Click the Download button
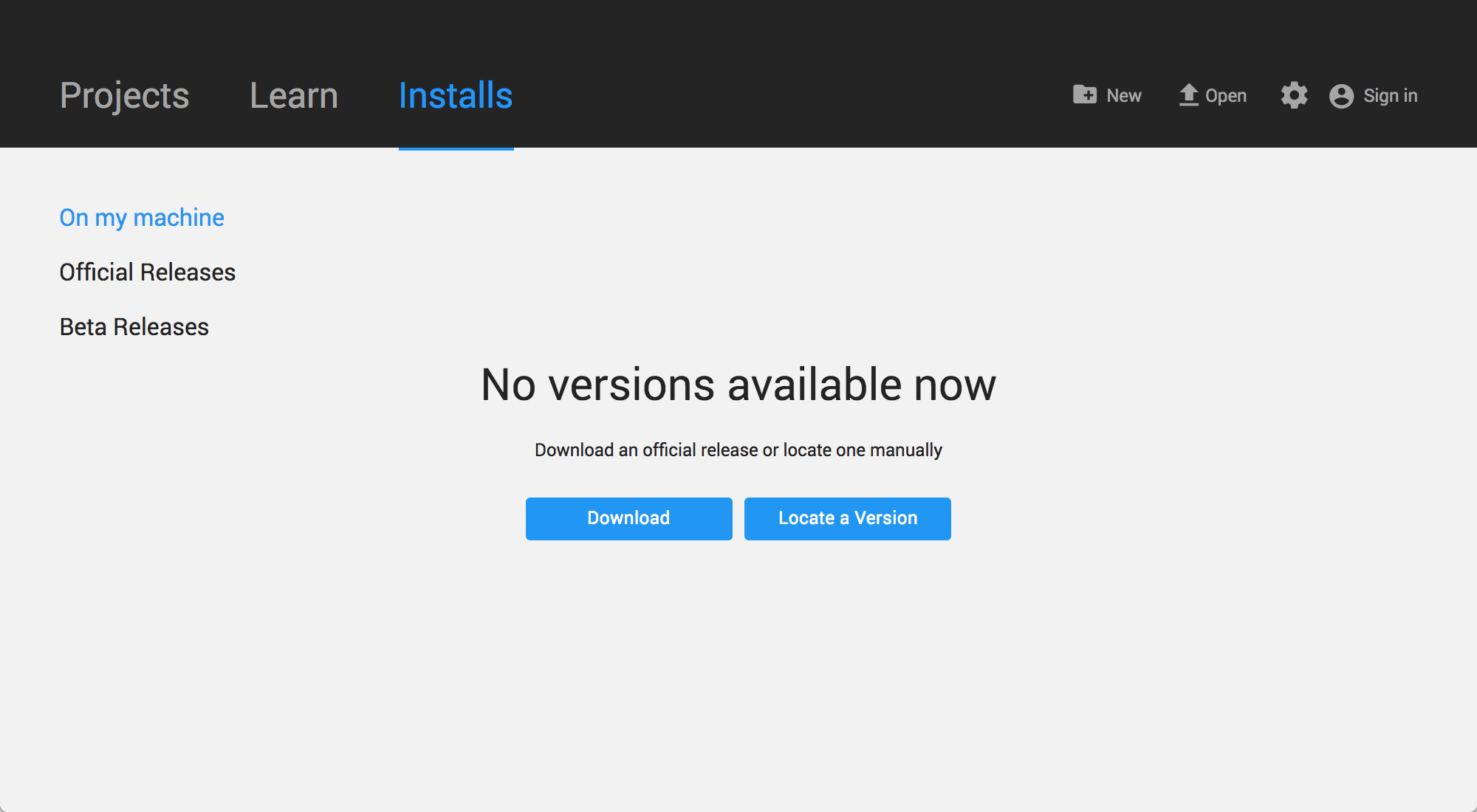The width and height of the screenshot is (1477, 812). click(x=629, y=518)
